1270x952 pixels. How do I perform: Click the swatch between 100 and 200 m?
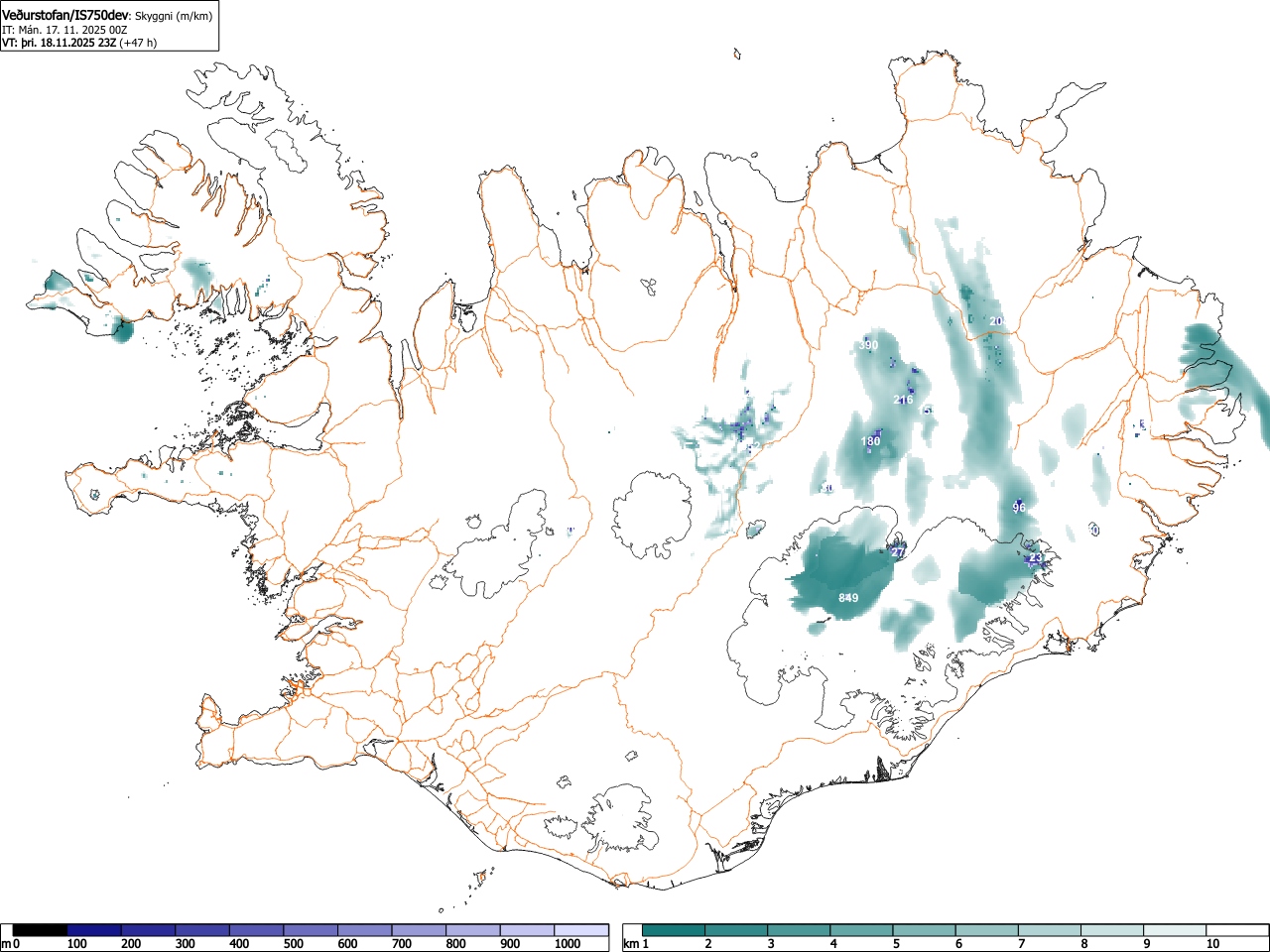tap(94, 930)
